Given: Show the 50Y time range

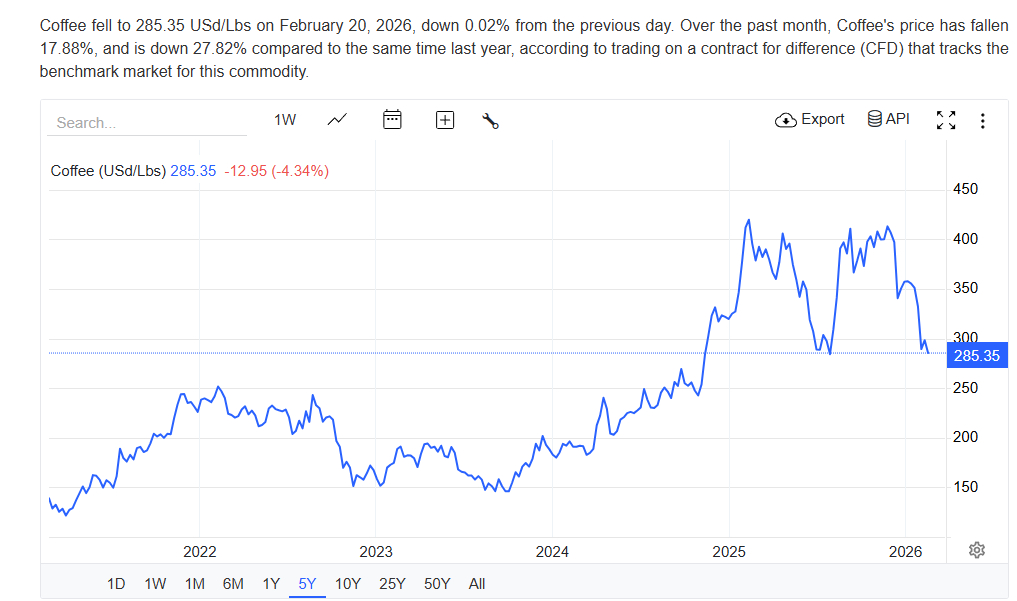Looking at the screenshot, I should point(437,584).
